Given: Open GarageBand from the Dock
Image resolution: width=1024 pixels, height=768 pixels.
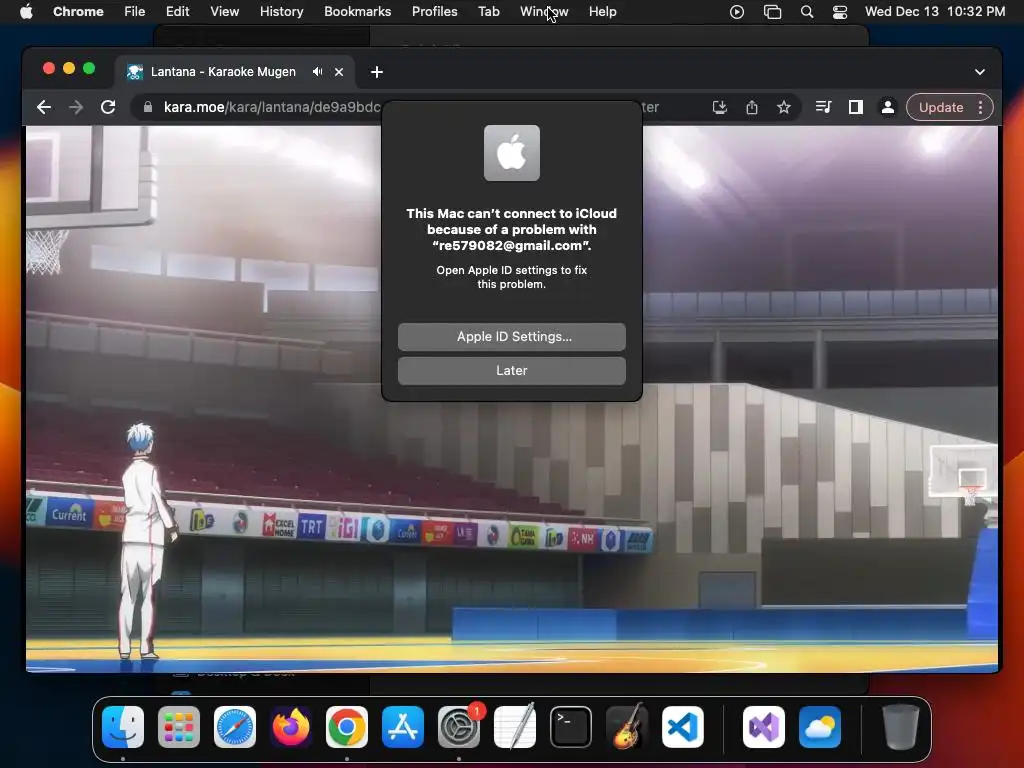Looking at the screenshot, I should [627, 727].
